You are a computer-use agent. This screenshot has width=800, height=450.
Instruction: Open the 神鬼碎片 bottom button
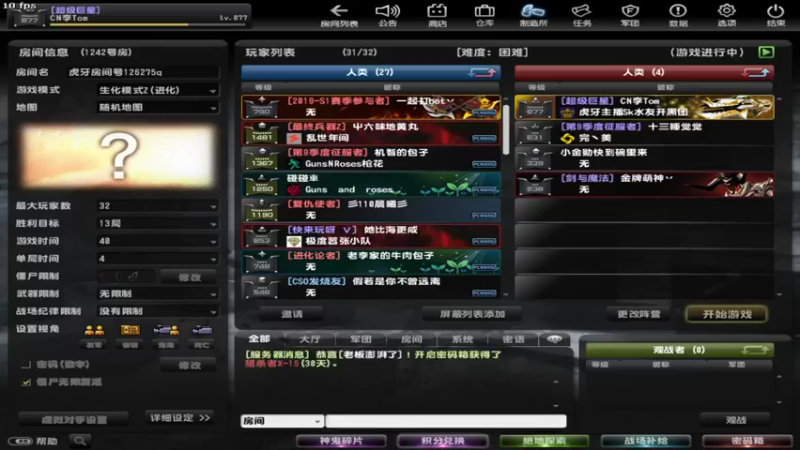(341, 441)
